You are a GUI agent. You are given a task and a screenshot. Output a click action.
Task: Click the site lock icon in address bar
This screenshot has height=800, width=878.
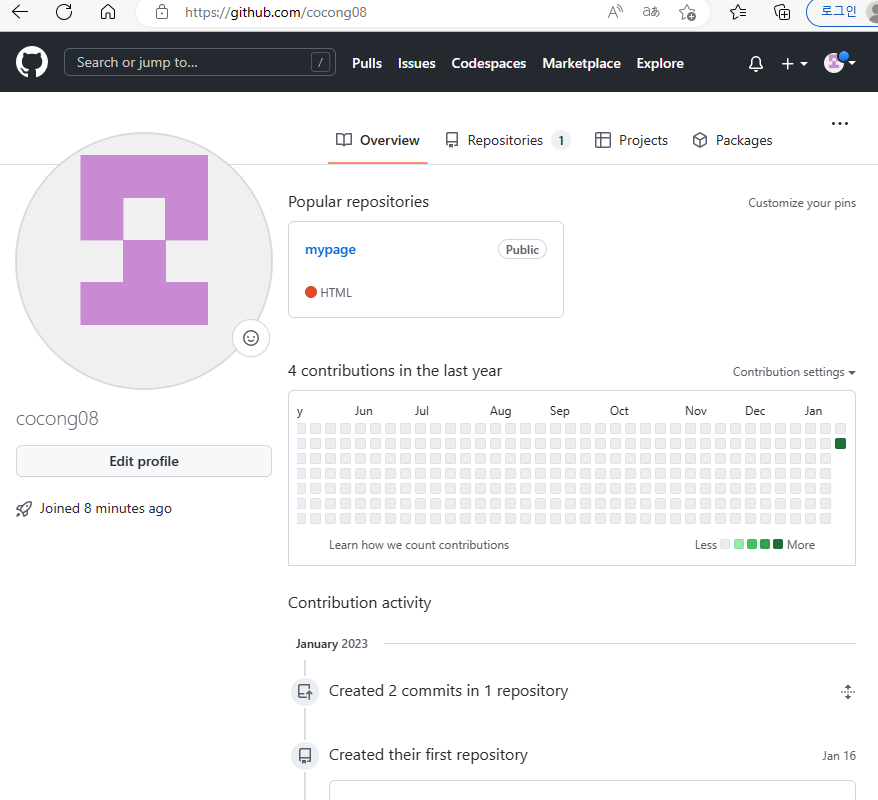click(x=162, y=12)
